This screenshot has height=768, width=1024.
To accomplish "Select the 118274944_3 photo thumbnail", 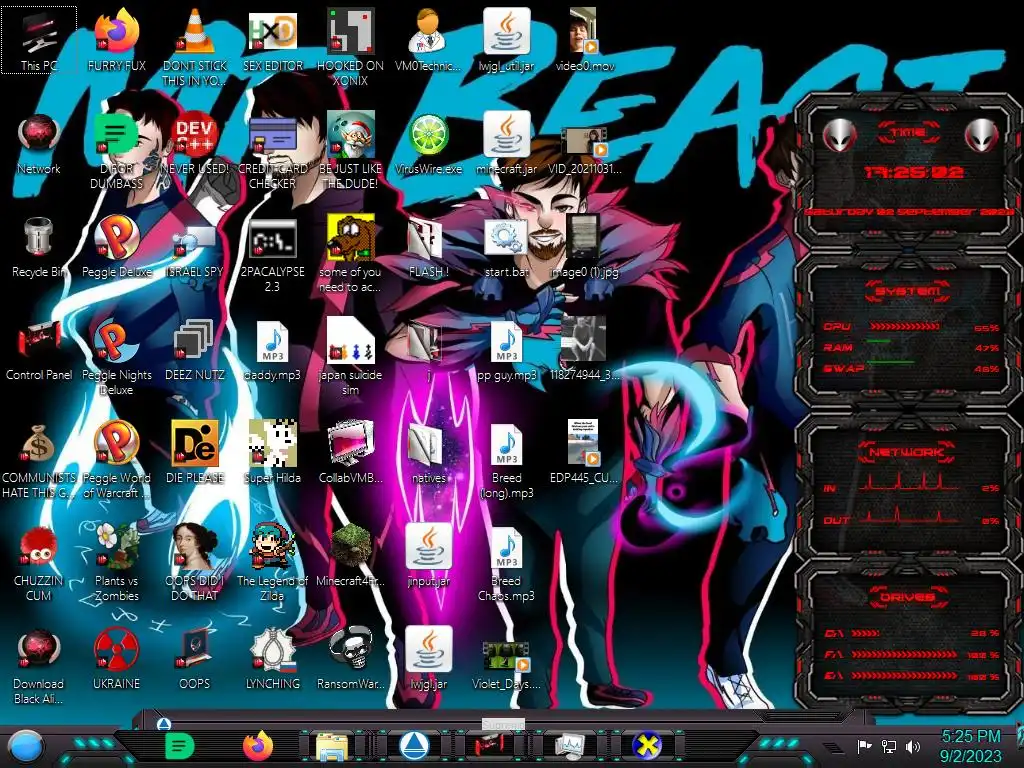I will point(584,350).
